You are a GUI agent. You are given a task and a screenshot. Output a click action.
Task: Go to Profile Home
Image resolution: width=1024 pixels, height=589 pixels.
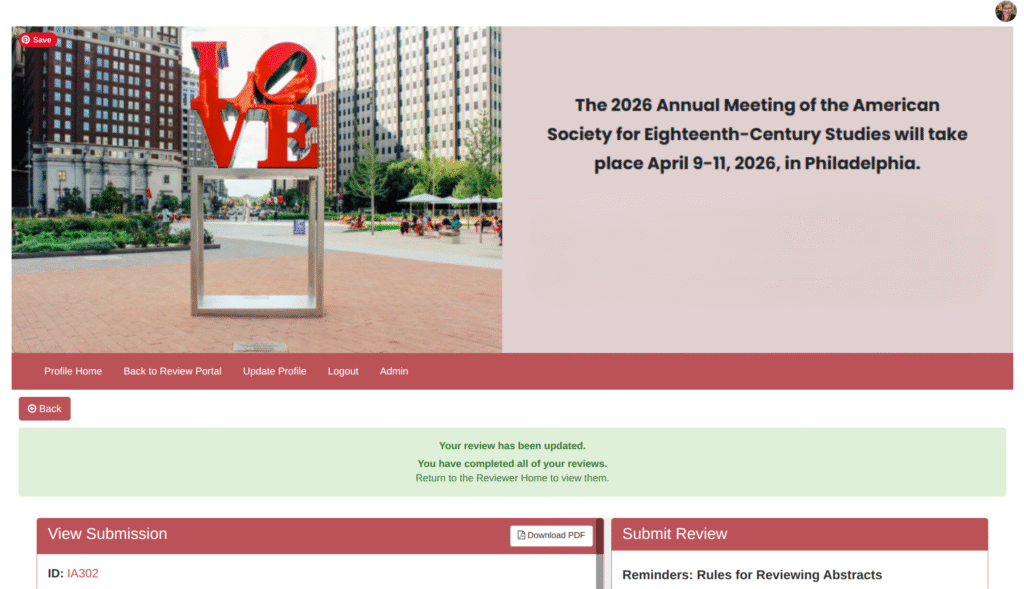(x=73, y=371)
